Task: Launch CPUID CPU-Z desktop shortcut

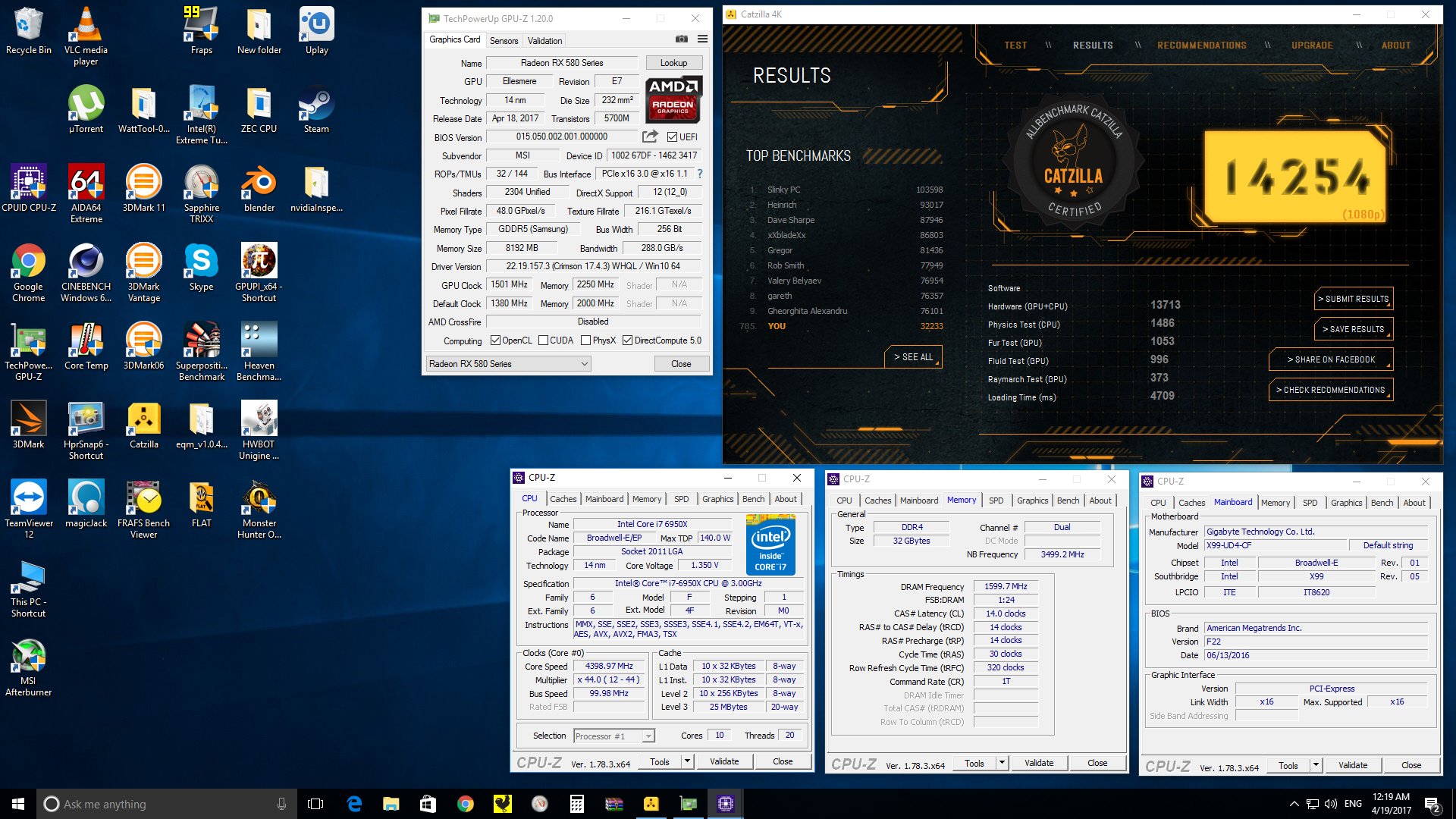Action: coord(29,188)
